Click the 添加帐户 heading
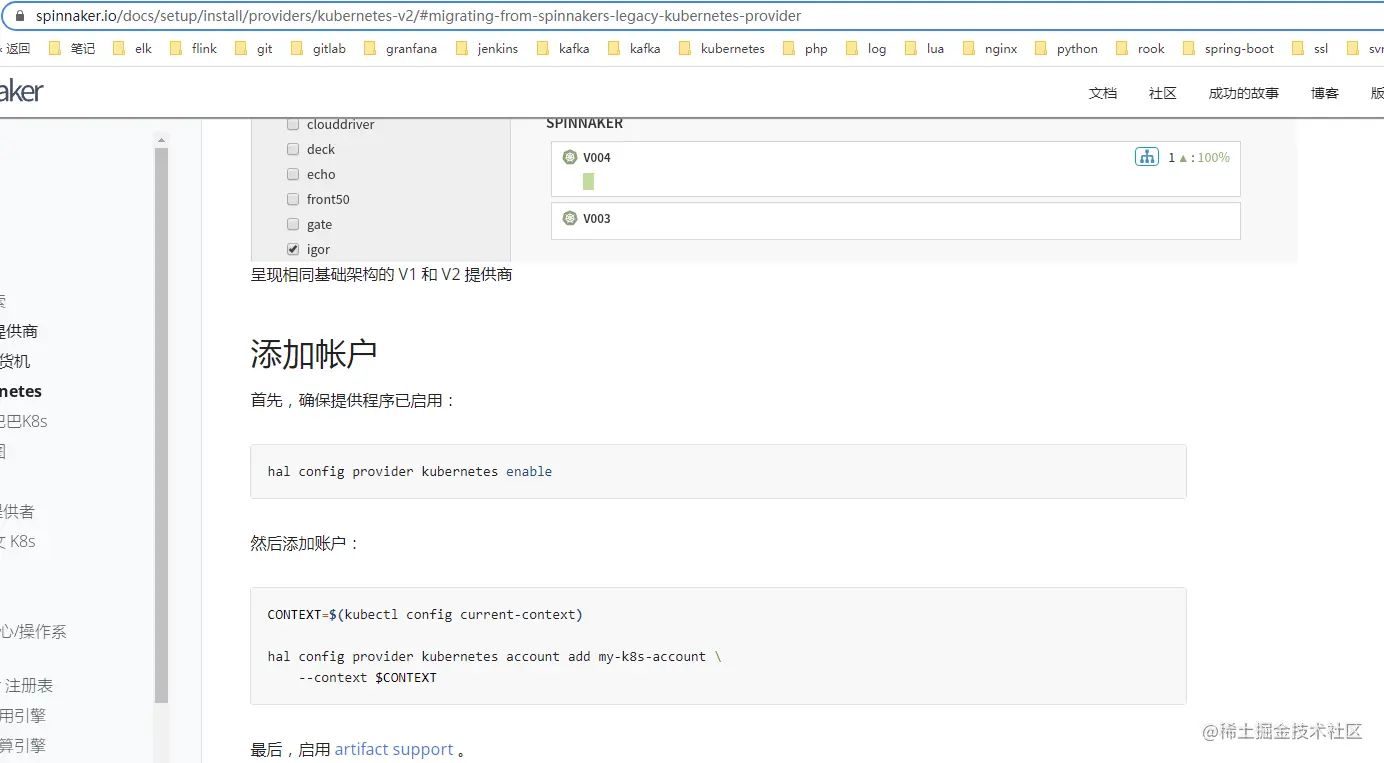This screenshot has height=763, width=1384. pos(313,354)
